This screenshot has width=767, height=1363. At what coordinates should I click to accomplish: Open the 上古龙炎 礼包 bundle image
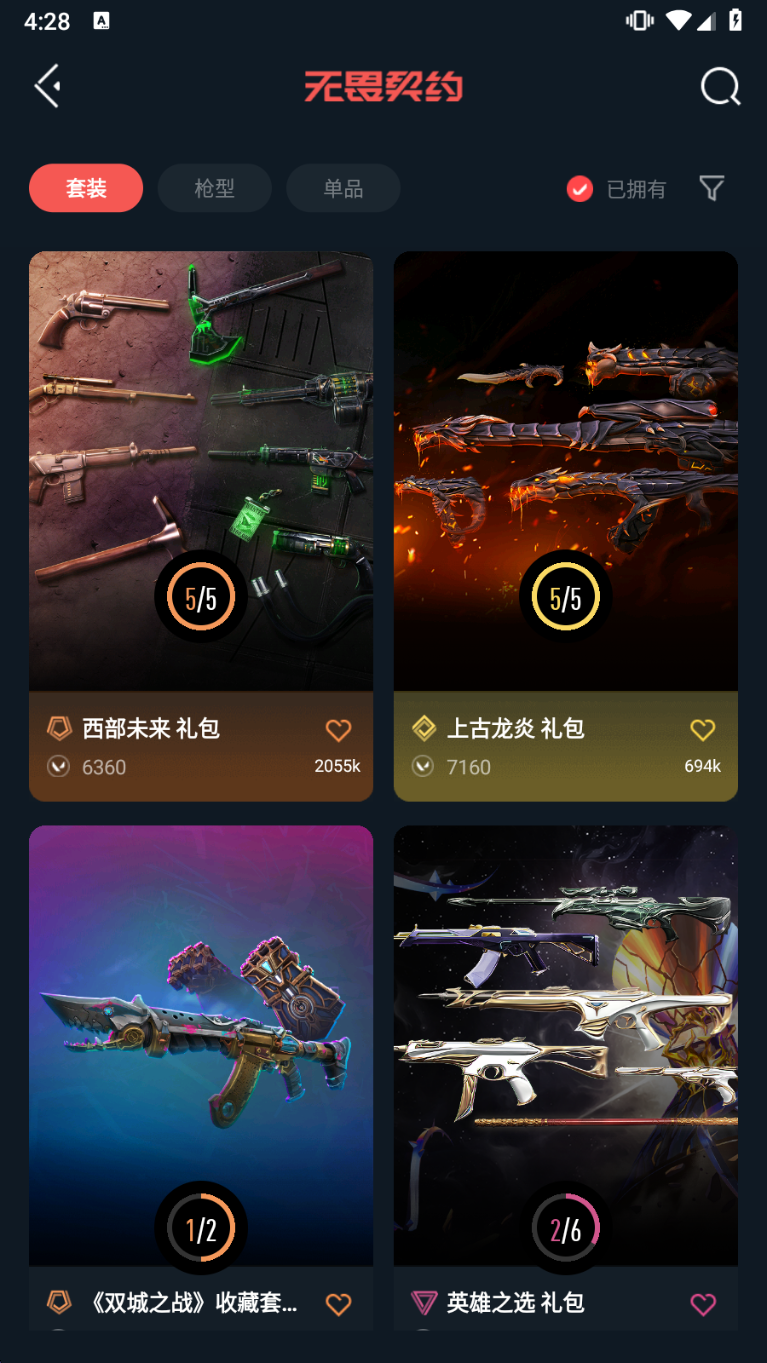(566, 471)
